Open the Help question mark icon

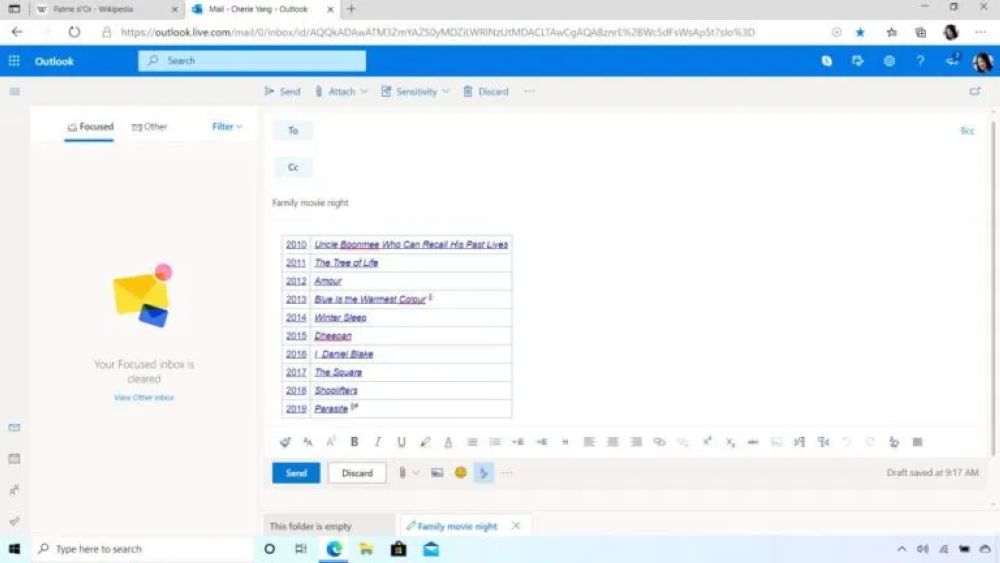(920, 61)
